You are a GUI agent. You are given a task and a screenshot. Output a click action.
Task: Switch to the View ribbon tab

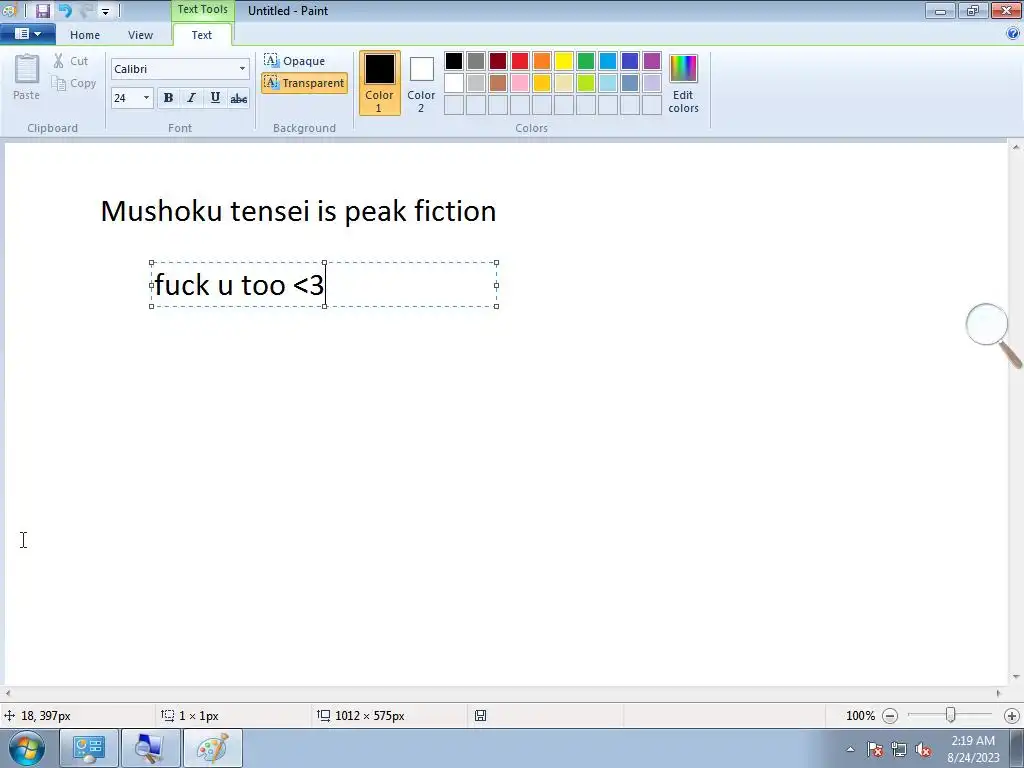[140, 35]
